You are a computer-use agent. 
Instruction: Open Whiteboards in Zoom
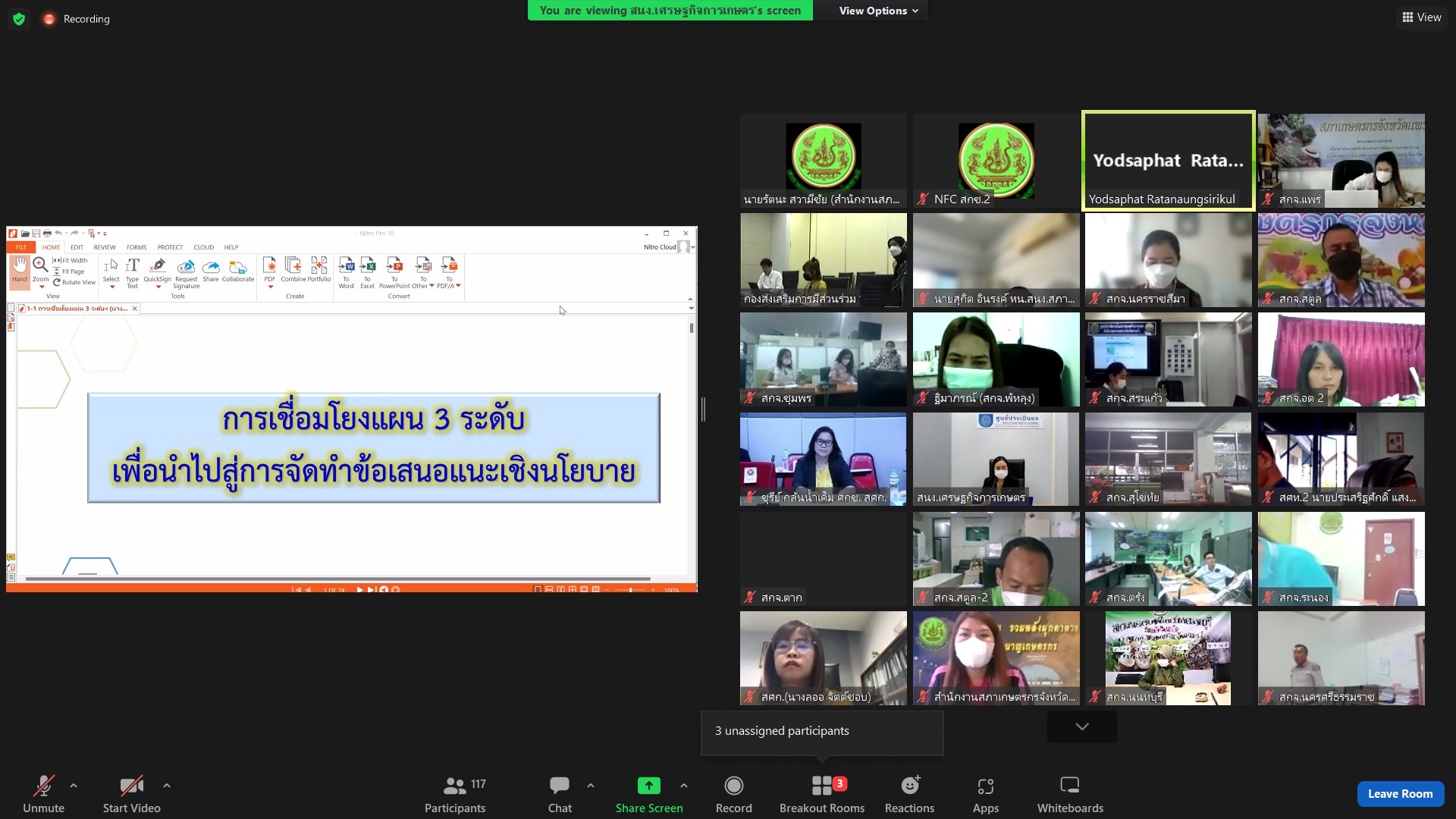1070,794
